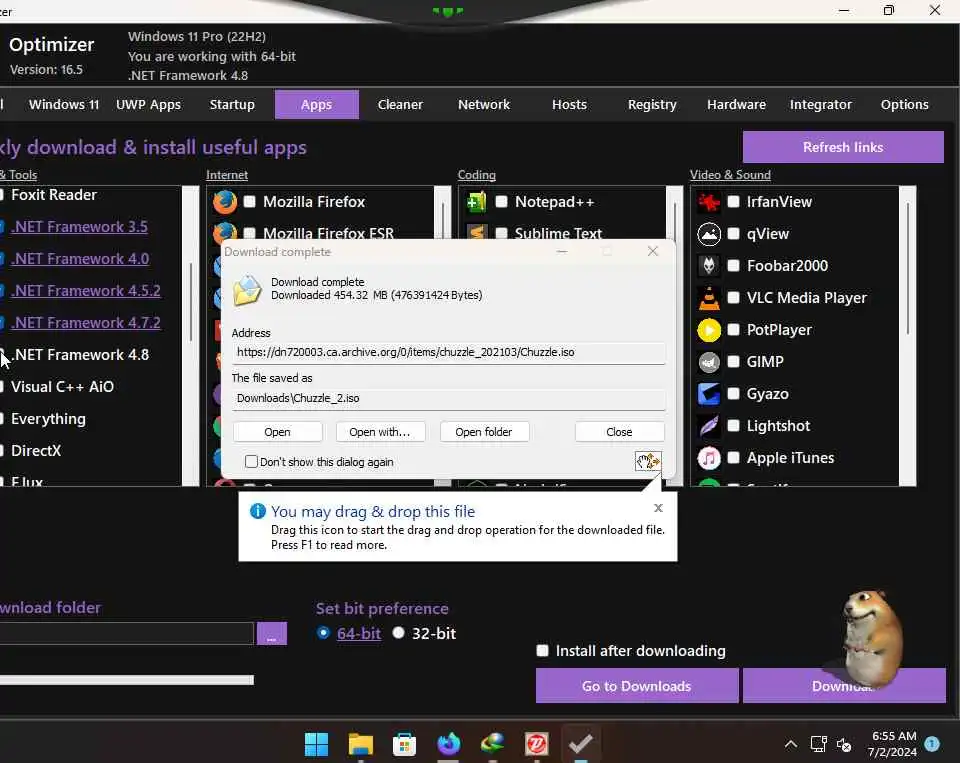960x763 pixels.
Task: Select .NET Framework 3.5 entry
Action: [80, 227]
